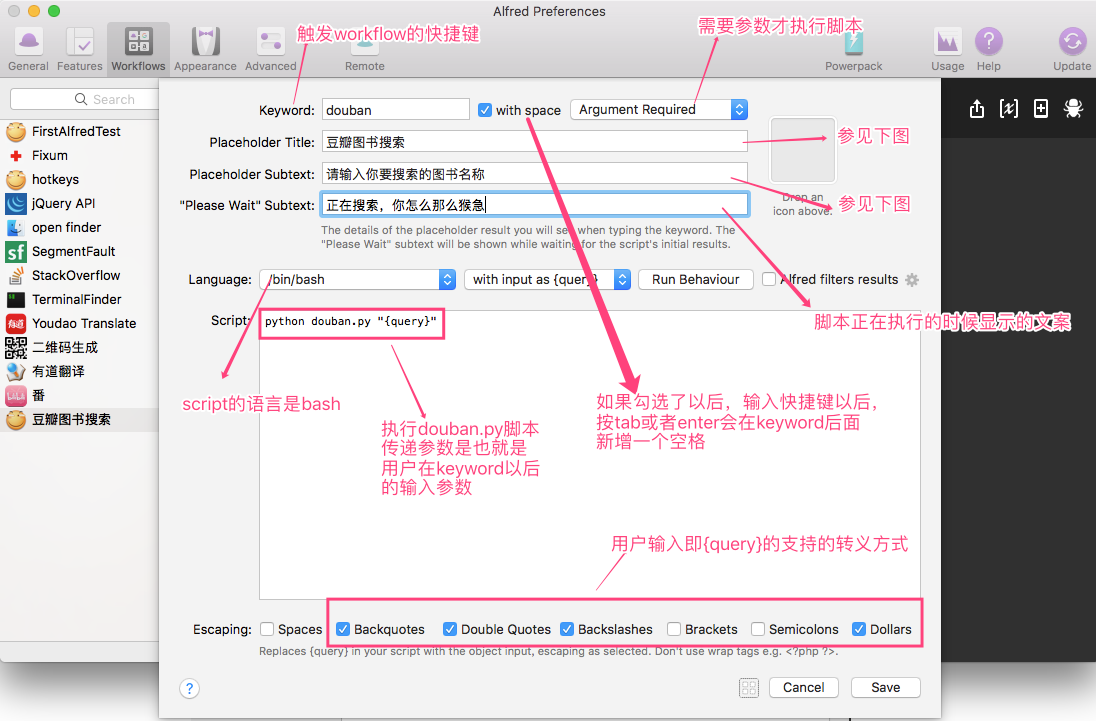This screenshot has height=721, width=1096.
Task: Click the Save button
Action: click(886, 687)
